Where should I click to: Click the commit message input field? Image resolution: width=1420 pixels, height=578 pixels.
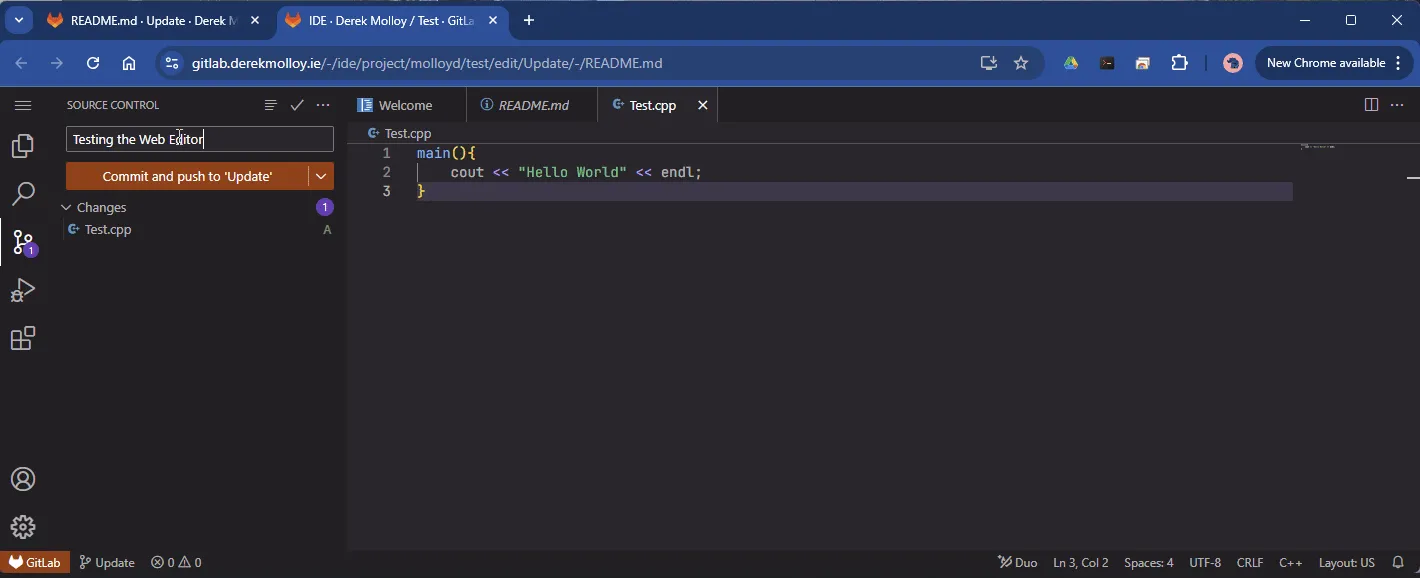(200, 139)
